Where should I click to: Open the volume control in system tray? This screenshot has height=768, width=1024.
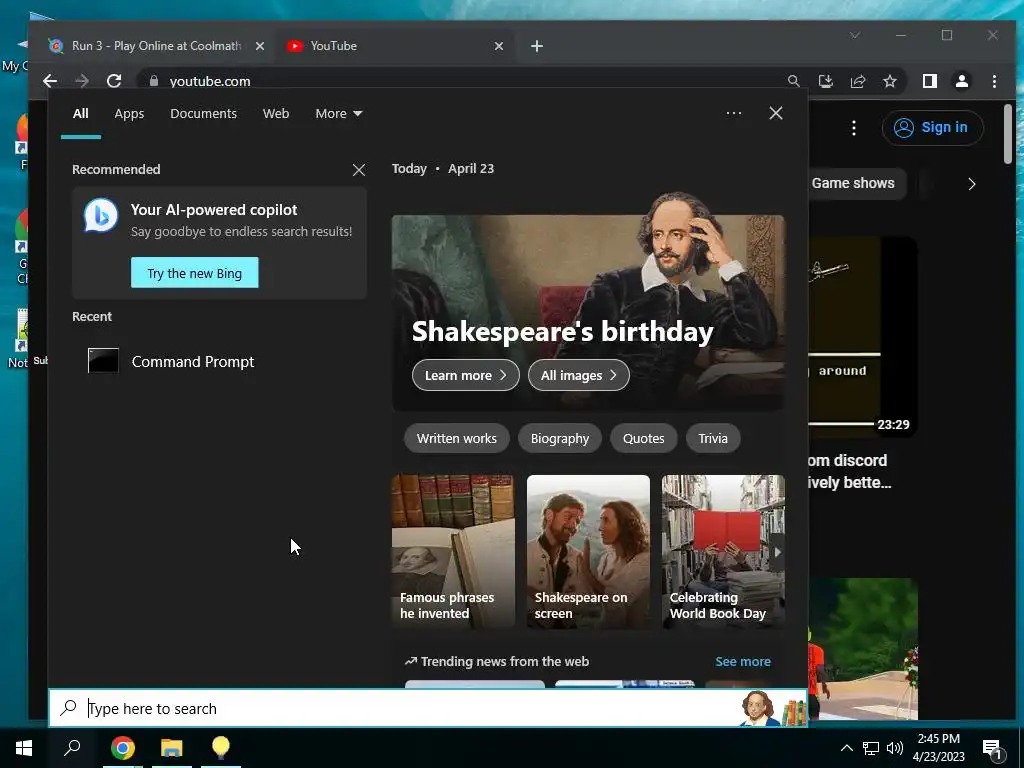pyautogui.click(x=895, y=748)
